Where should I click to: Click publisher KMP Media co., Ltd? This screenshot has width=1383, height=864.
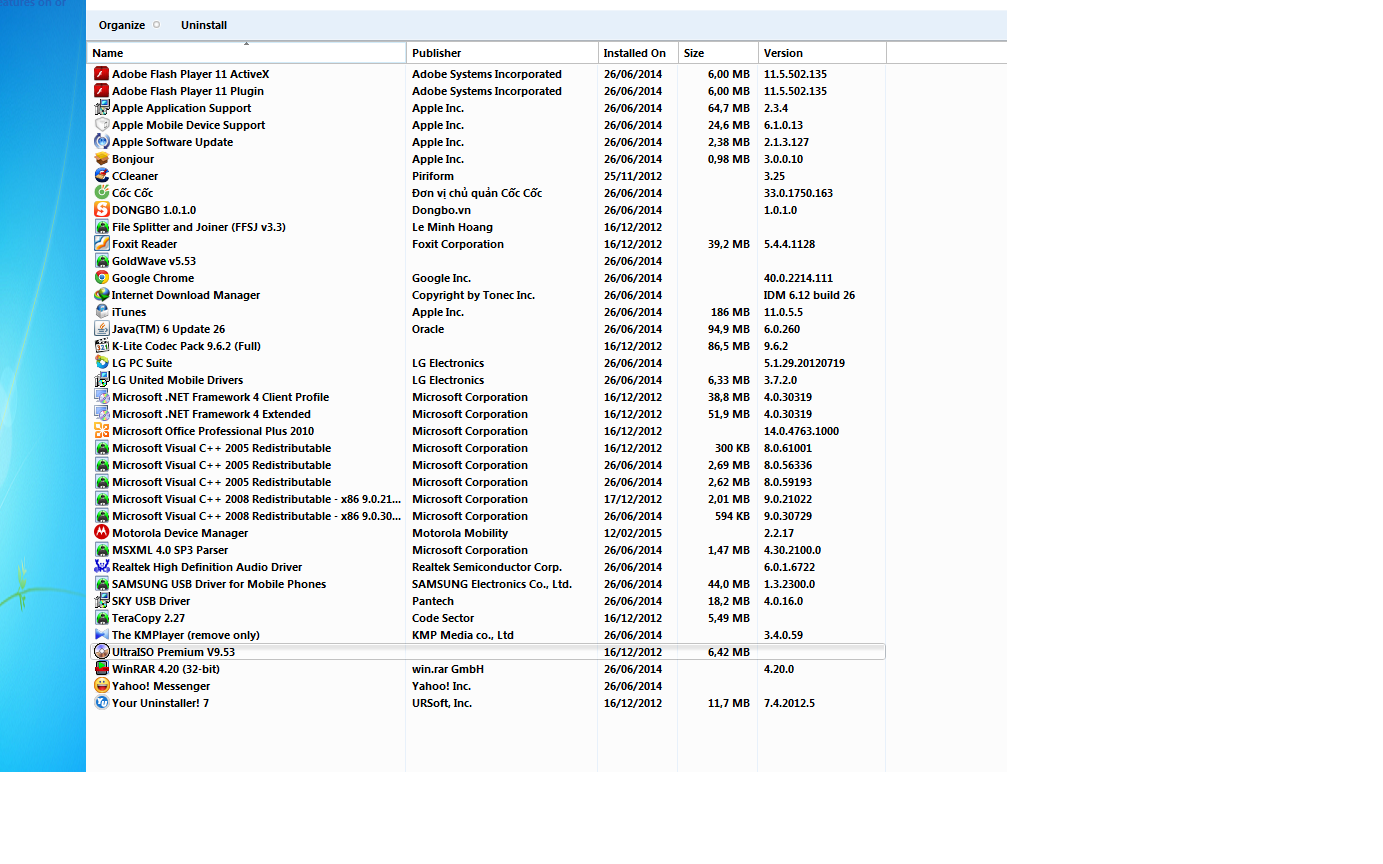pyautogui.click(x=463, y=635)
